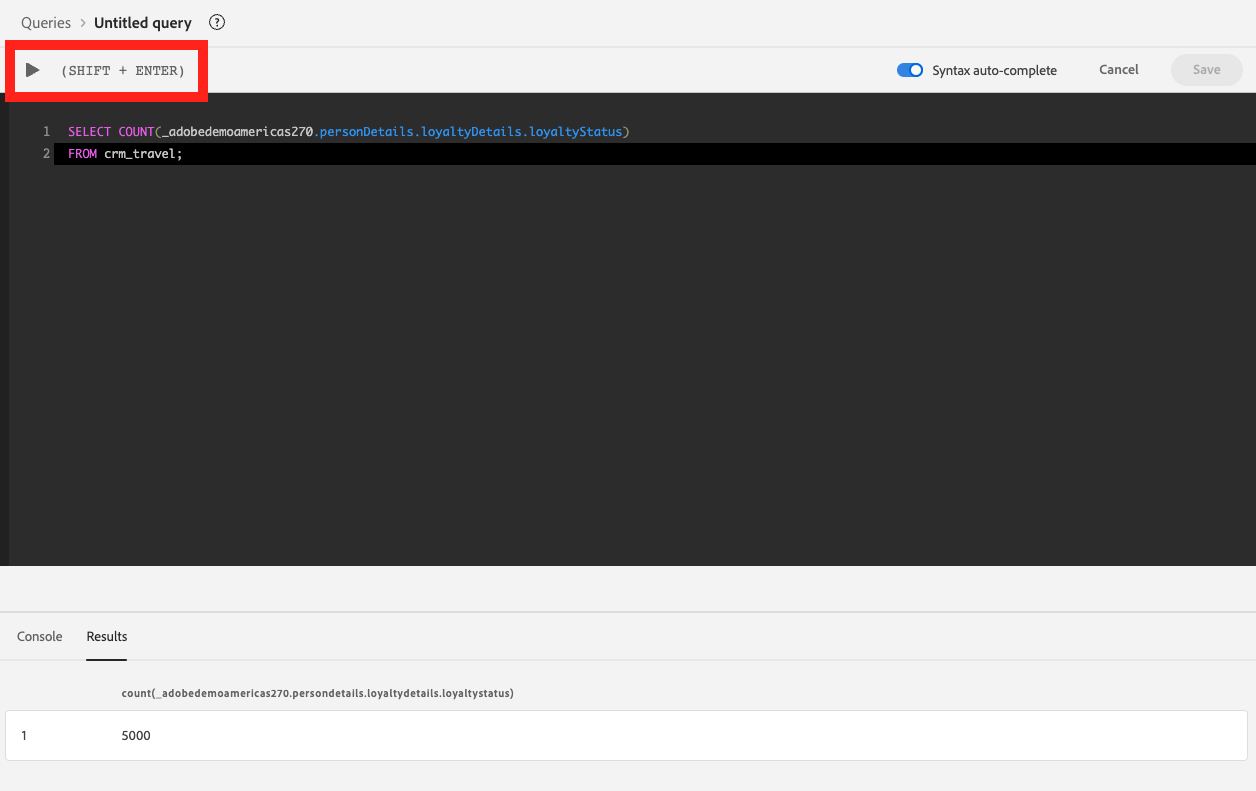This screenshot has height=791, width=1256.
Task: Click the FROM crm_travel line in editor
Action: pos(126,154)
